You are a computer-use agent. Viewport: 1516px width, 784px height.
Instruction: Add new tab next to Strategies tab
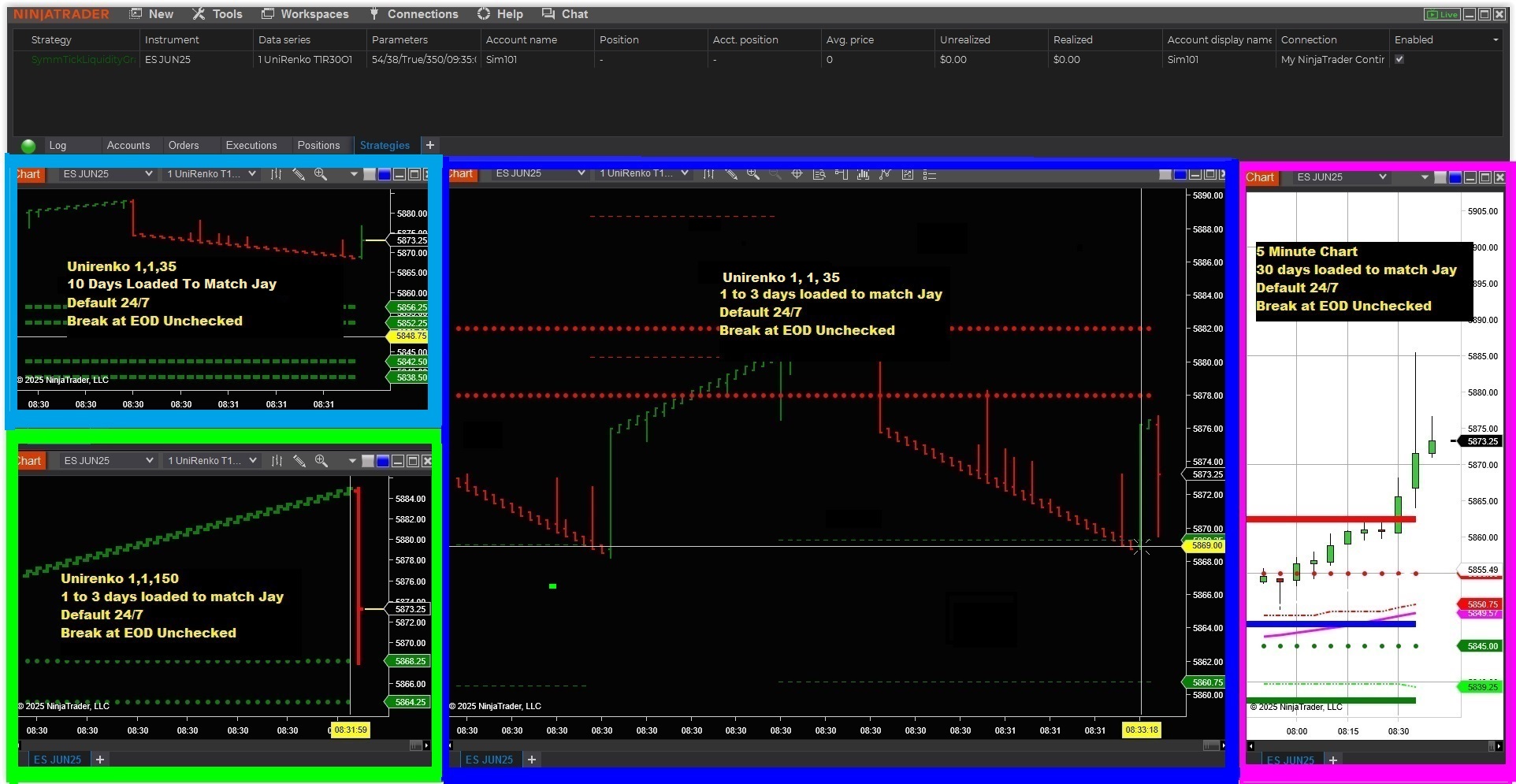click(x=429, y=145)
